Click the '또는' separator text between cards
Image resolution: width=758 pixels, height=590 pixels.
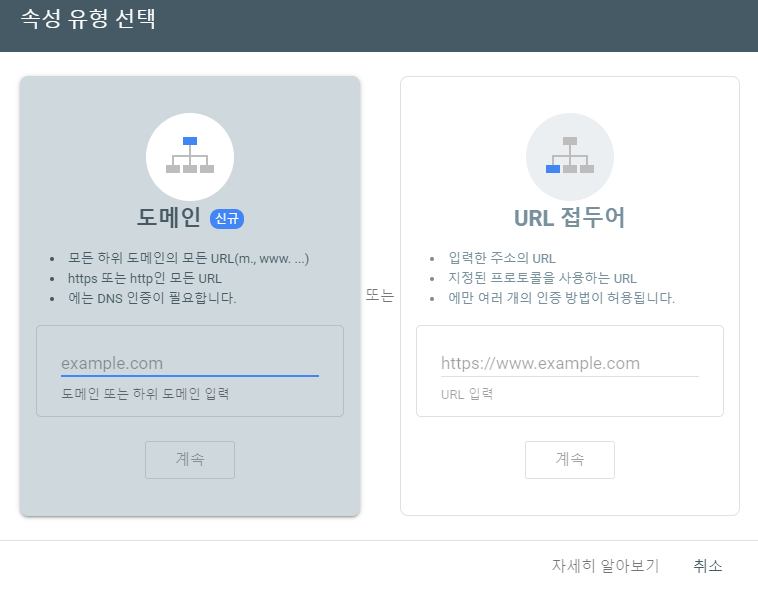click(380, 295)
